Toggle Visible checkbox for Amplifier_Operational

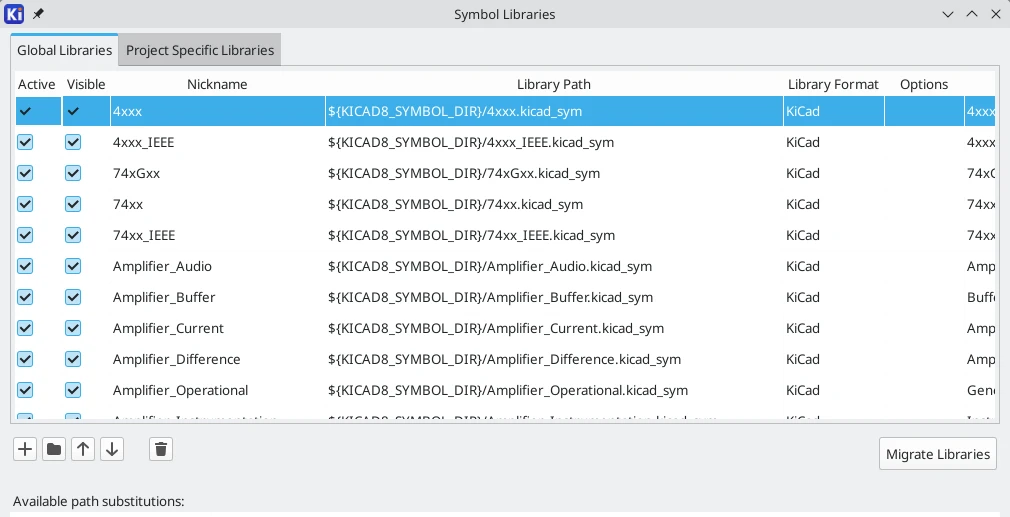pos(73,390)
